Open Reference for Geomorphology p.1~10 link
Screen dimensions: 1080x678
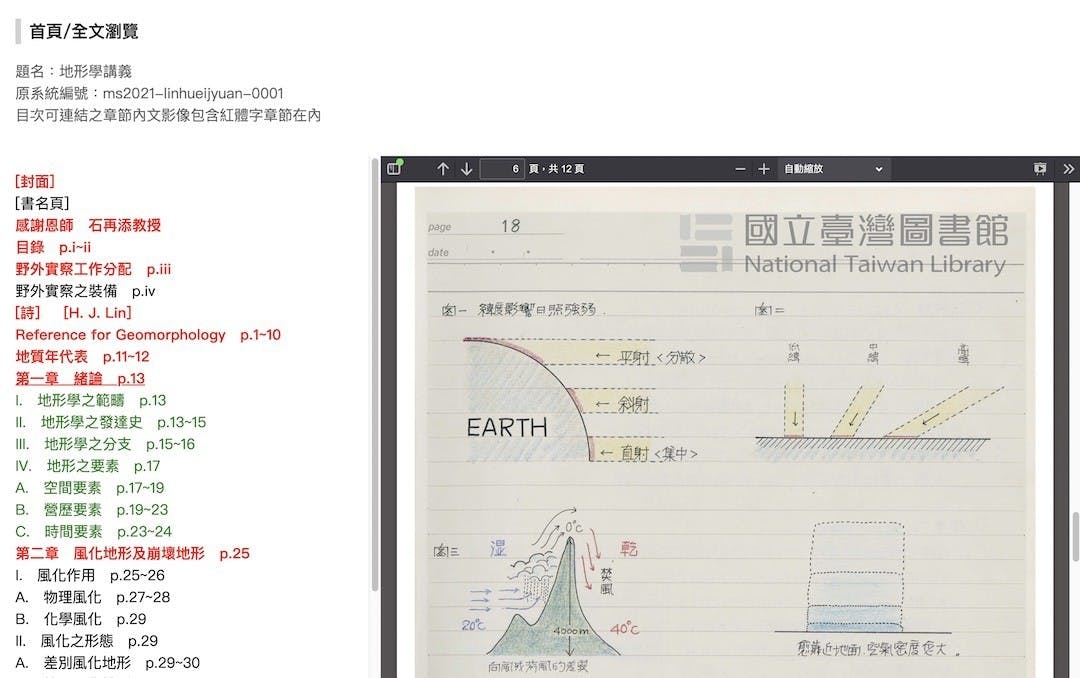tap(148, 335)
